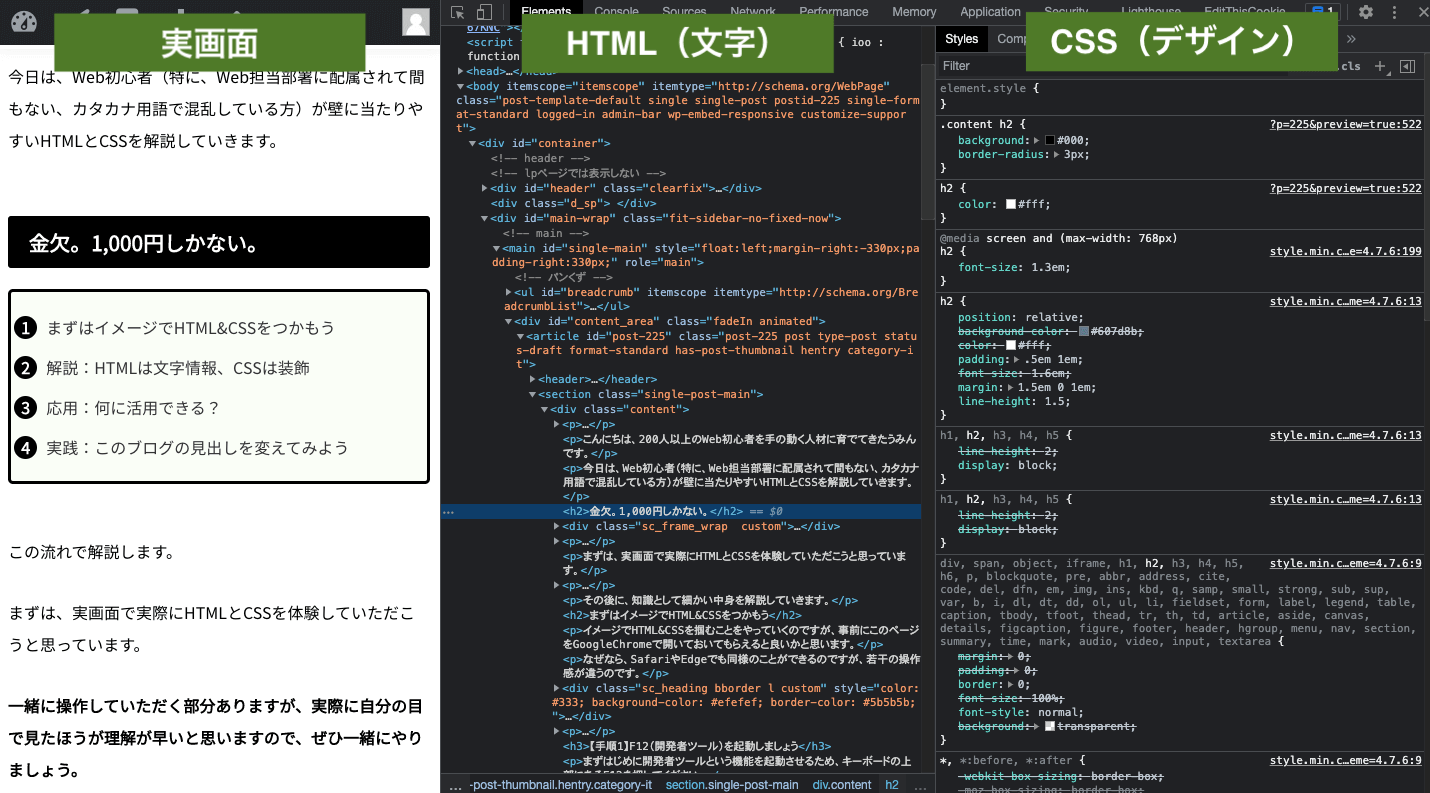Select the h2 まずはイメージでHTML&CSSをつかもう DOM row
This screenshot has width=1430, height=793.
coord(682,615)
